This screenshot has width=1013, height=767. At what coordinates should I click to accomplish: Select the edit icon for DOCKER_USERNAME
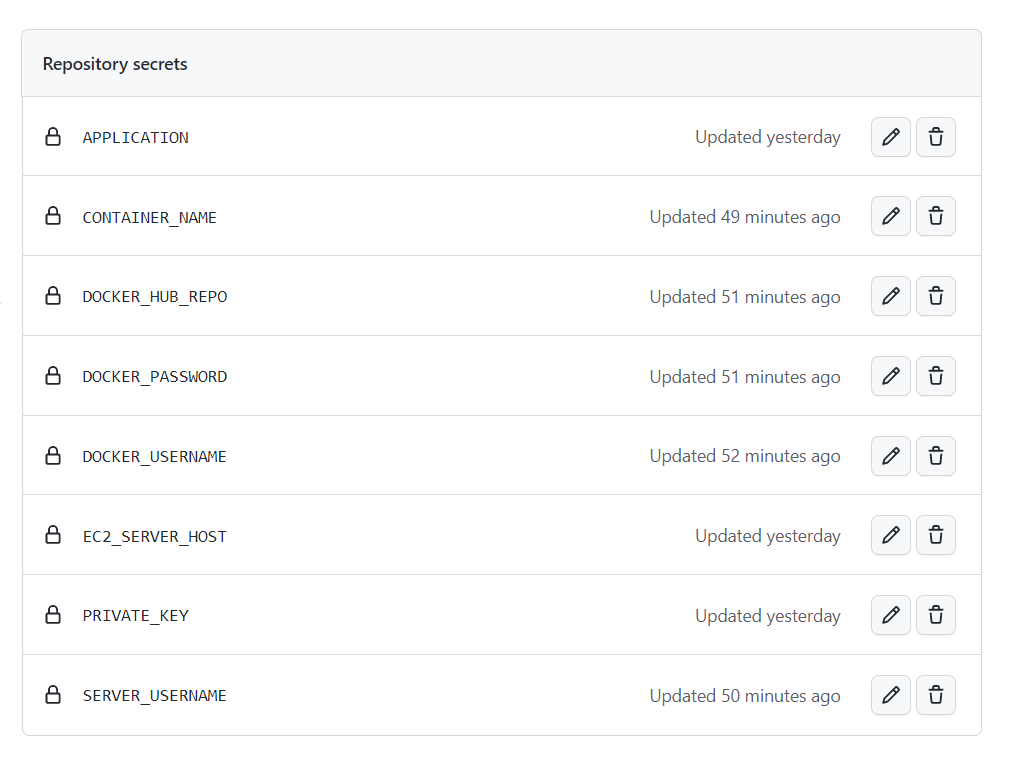[890, 455]
